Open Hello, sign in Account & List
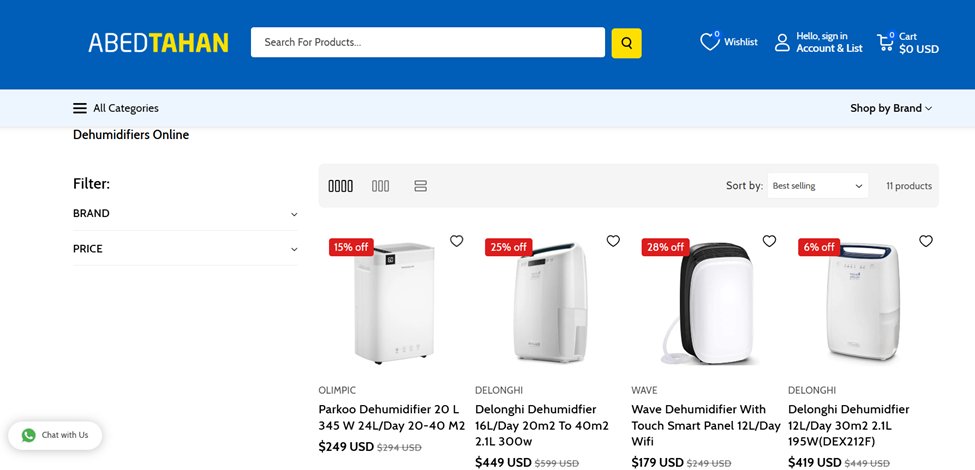The image size is (975, 470). click(x=829, y=42)
